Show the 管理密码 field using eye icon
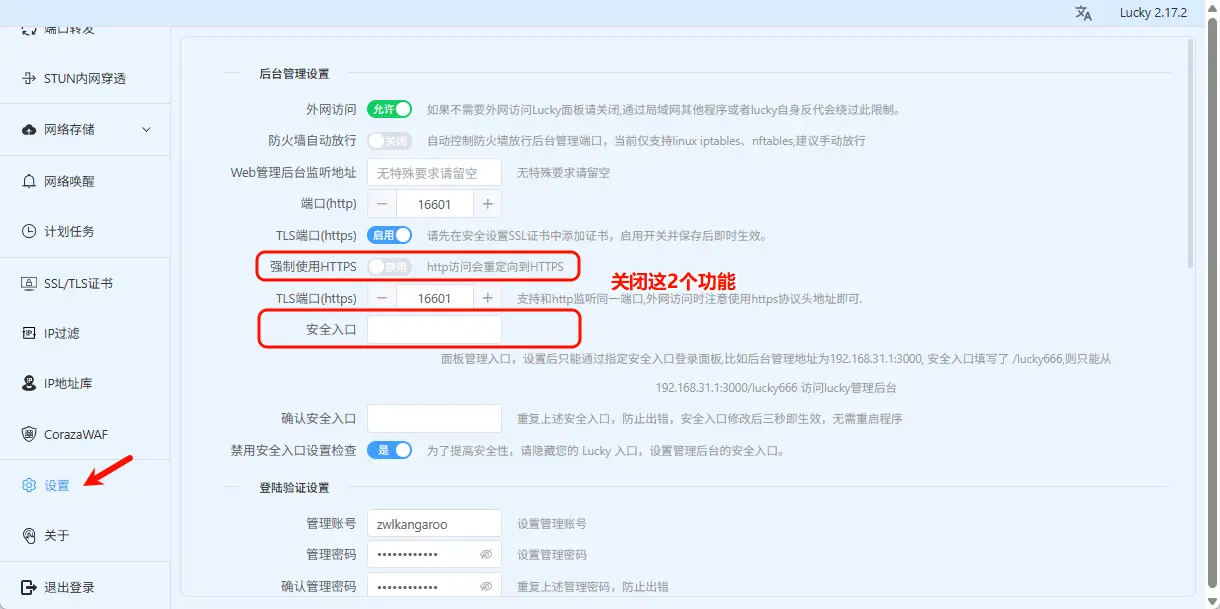This screenshot has height=609, width=1220. (x=486, y=554)
